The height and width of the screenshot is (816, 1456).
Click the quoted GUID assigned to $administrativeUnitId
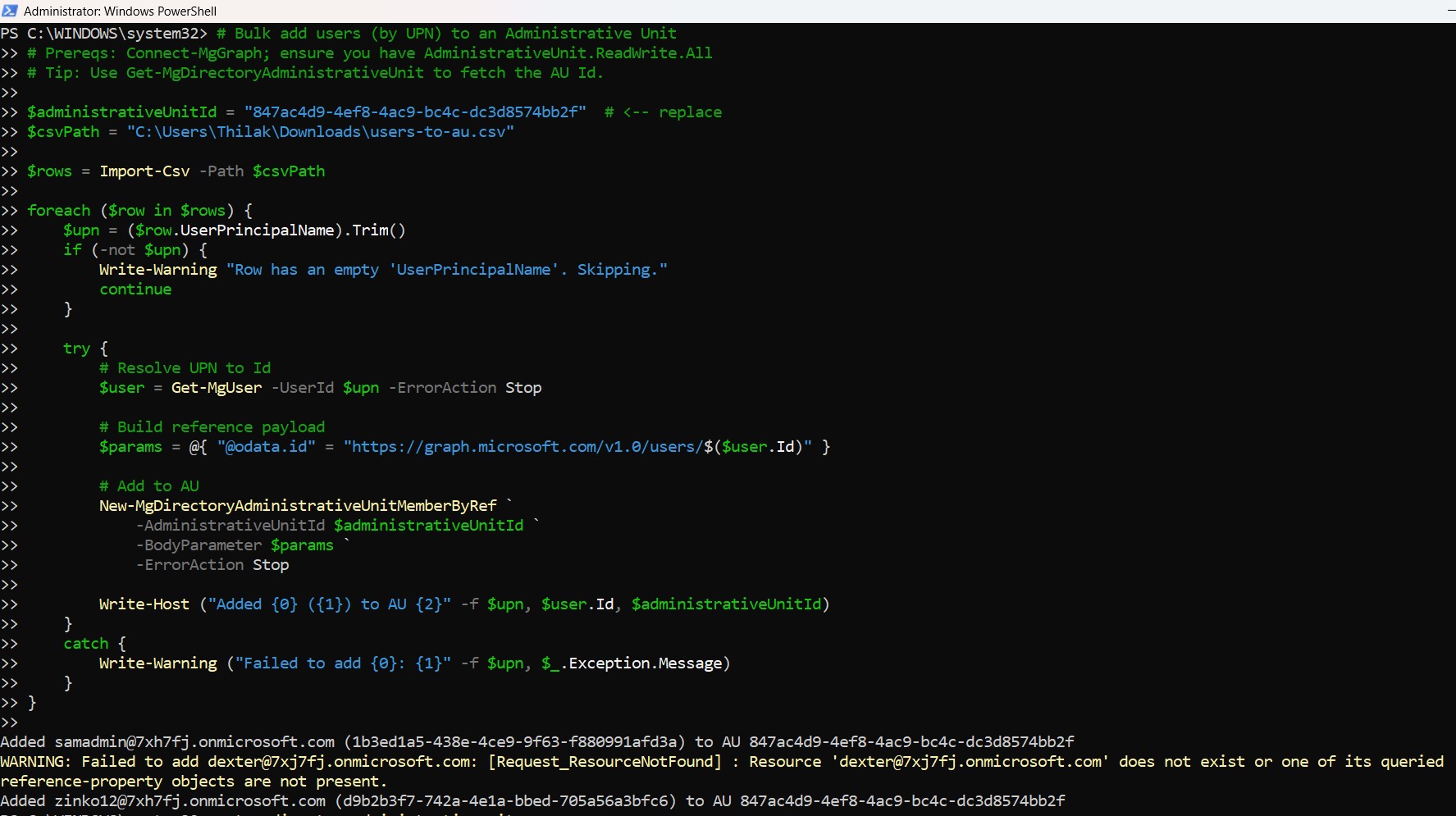pos(415,112)
